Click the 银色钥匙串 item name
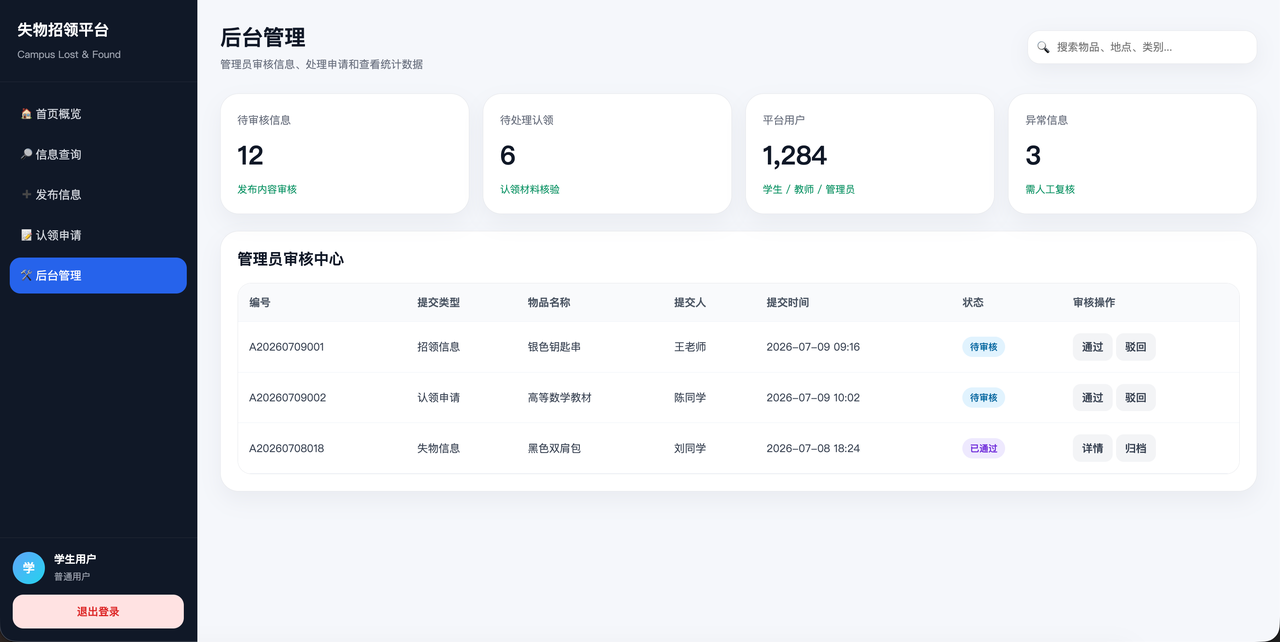Viewport: 1280px width, 642px height. (x=554, y=347)
